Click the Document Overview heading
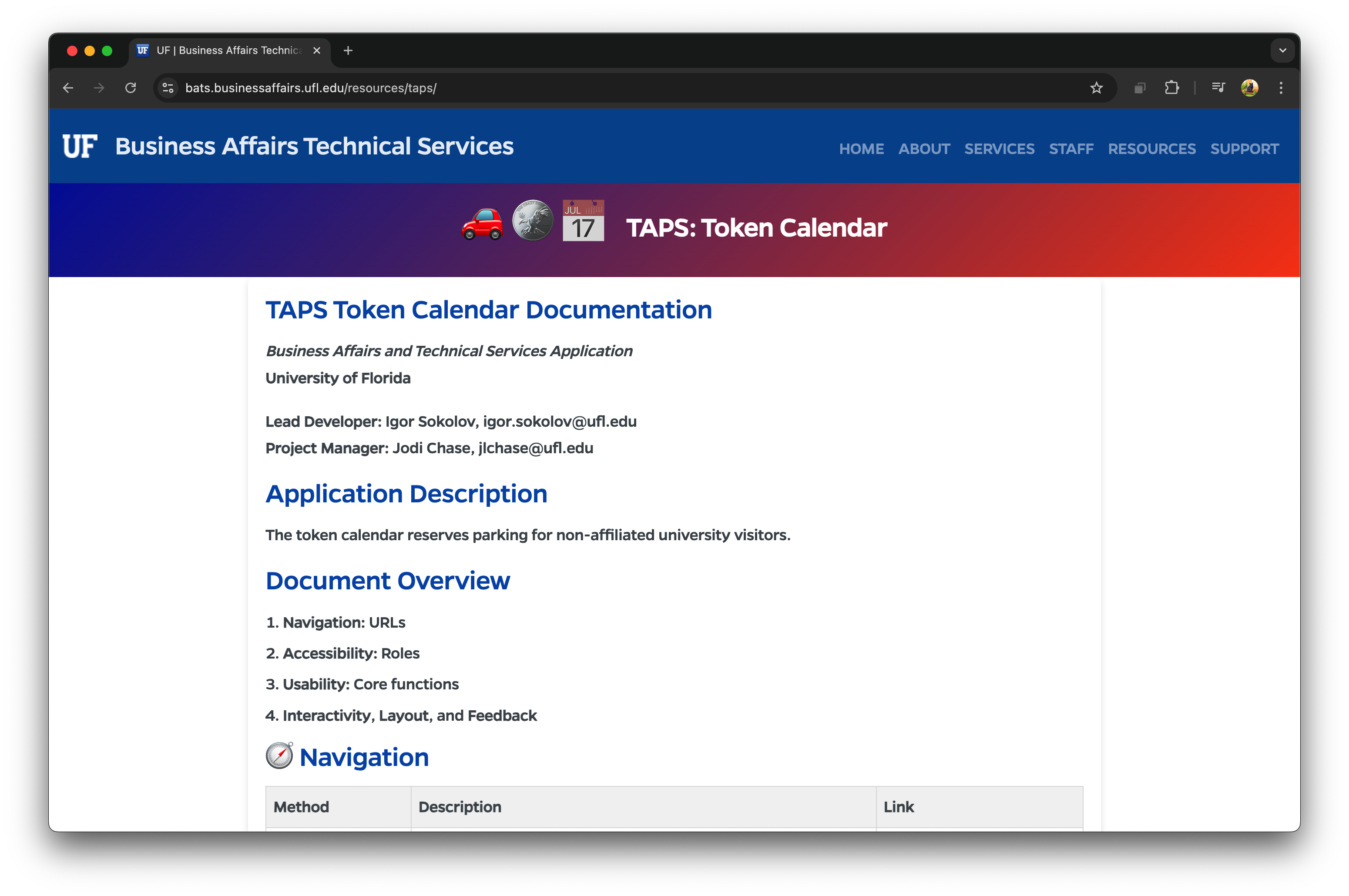The height and width of the screenshot is (896, 1349). pos(388,581)
